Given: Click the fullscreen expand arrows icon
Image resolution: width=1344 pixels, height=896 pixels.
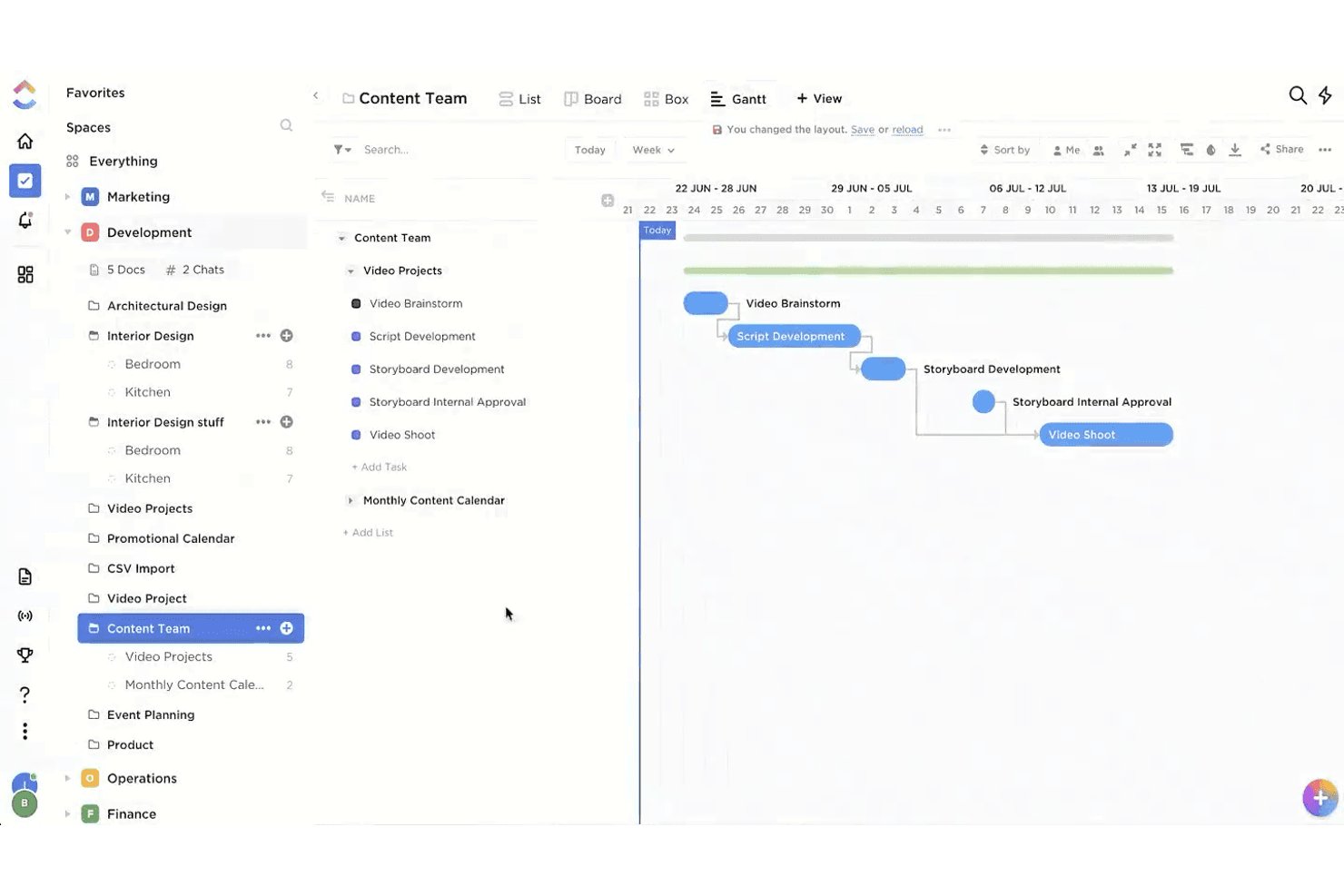Looking at the screenshot, I should (1155, 150).
